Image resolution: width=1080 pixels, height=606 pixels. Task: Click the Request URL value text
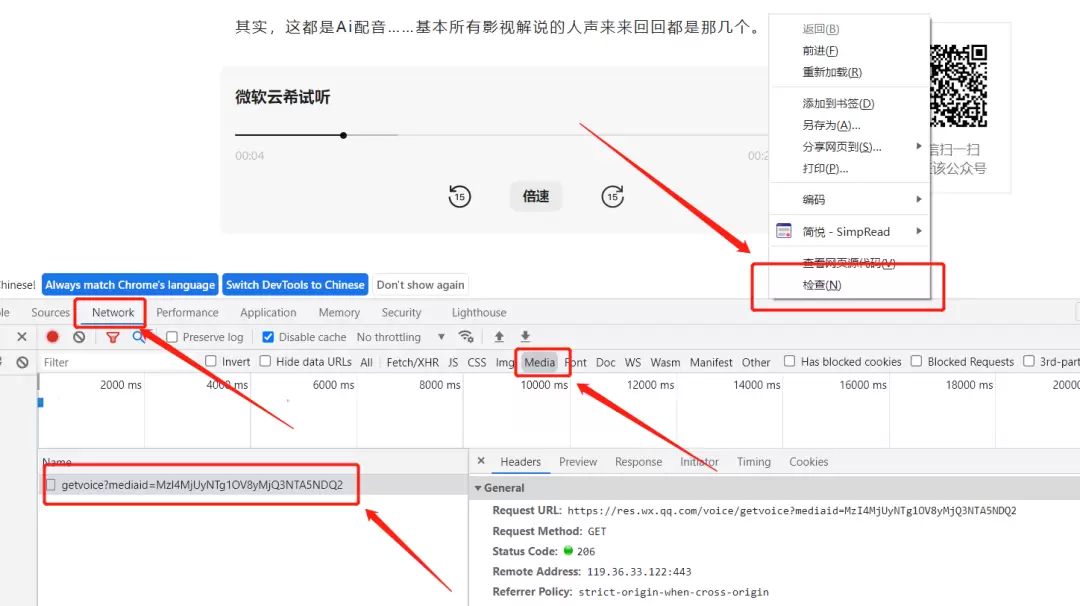pos(791,510)
